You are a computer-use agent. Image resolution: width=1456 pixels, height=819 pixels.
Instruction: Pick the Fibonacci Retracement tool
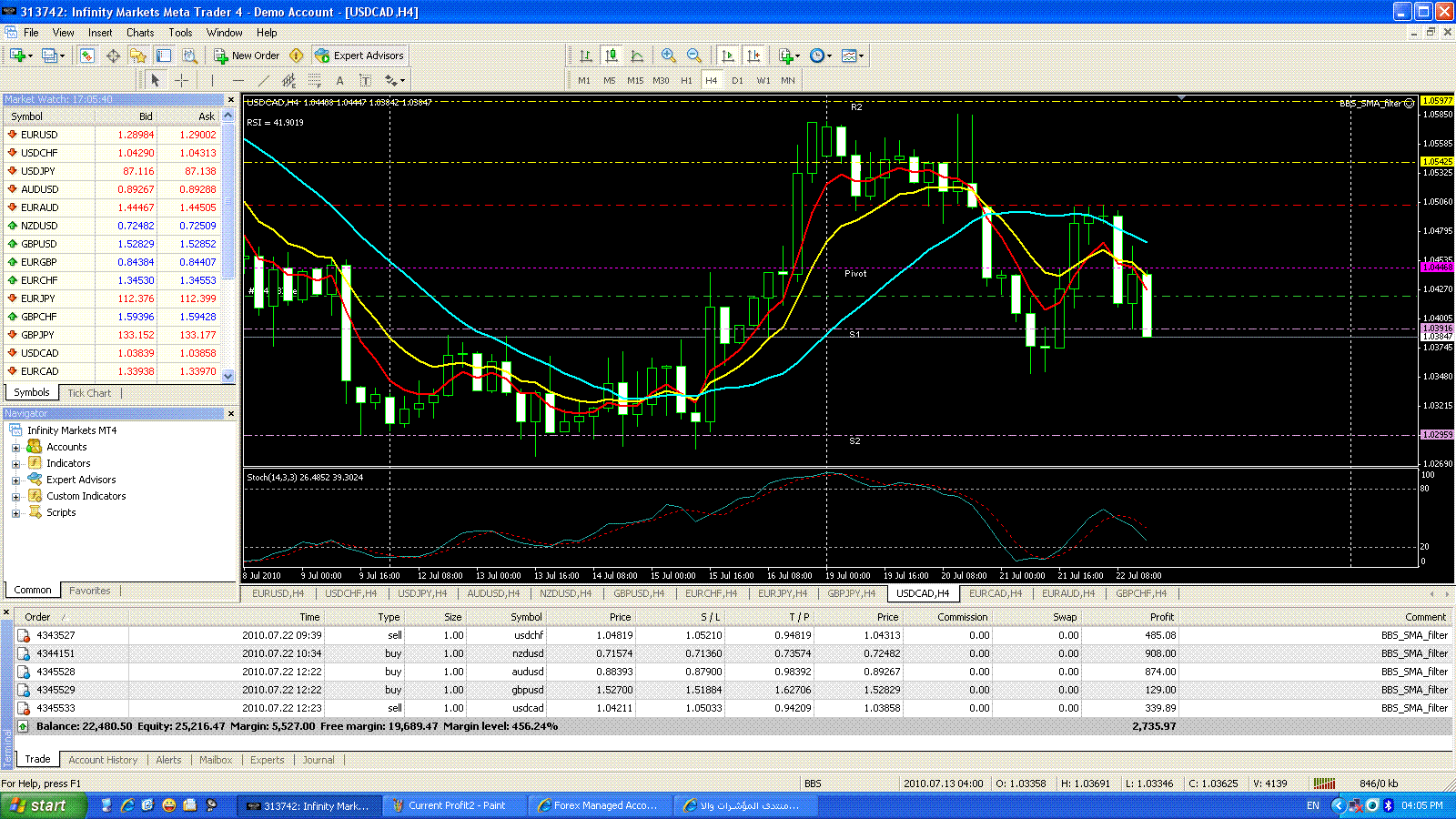[x=314, y=80]
